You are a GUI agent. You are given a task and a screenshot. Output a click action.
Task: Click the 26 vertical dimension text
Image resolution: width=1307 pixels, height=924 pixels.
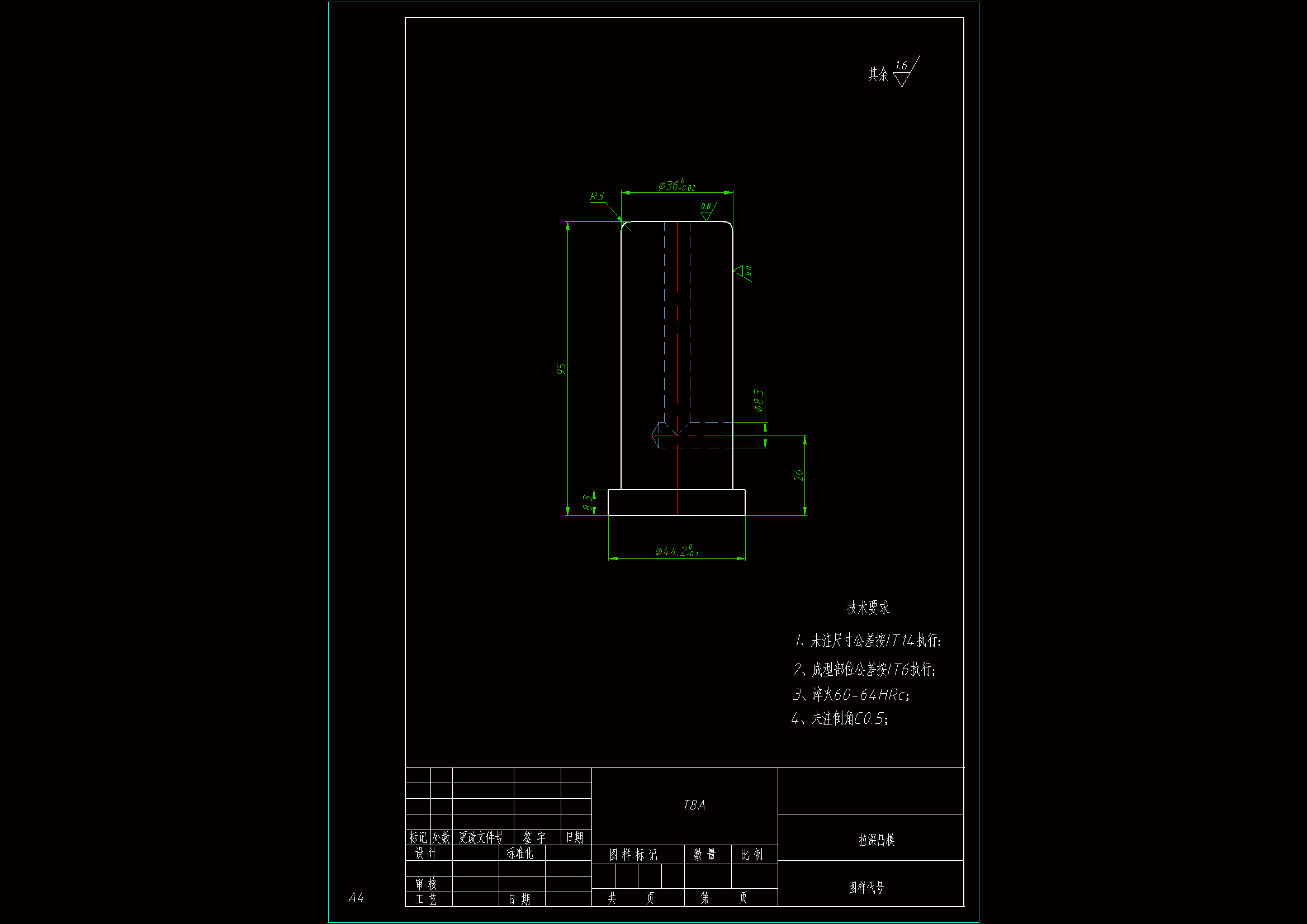(799, 475)
